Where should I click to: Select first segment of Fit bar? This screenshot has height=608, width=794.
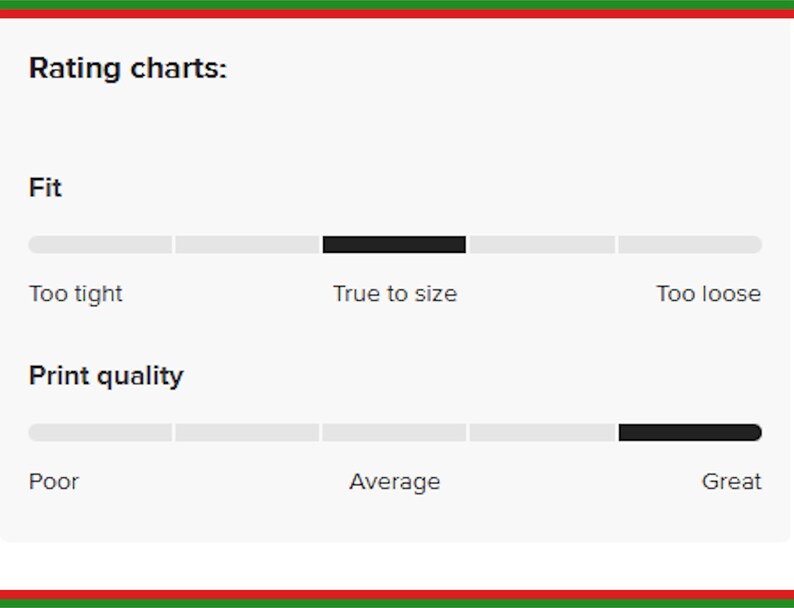100,245
